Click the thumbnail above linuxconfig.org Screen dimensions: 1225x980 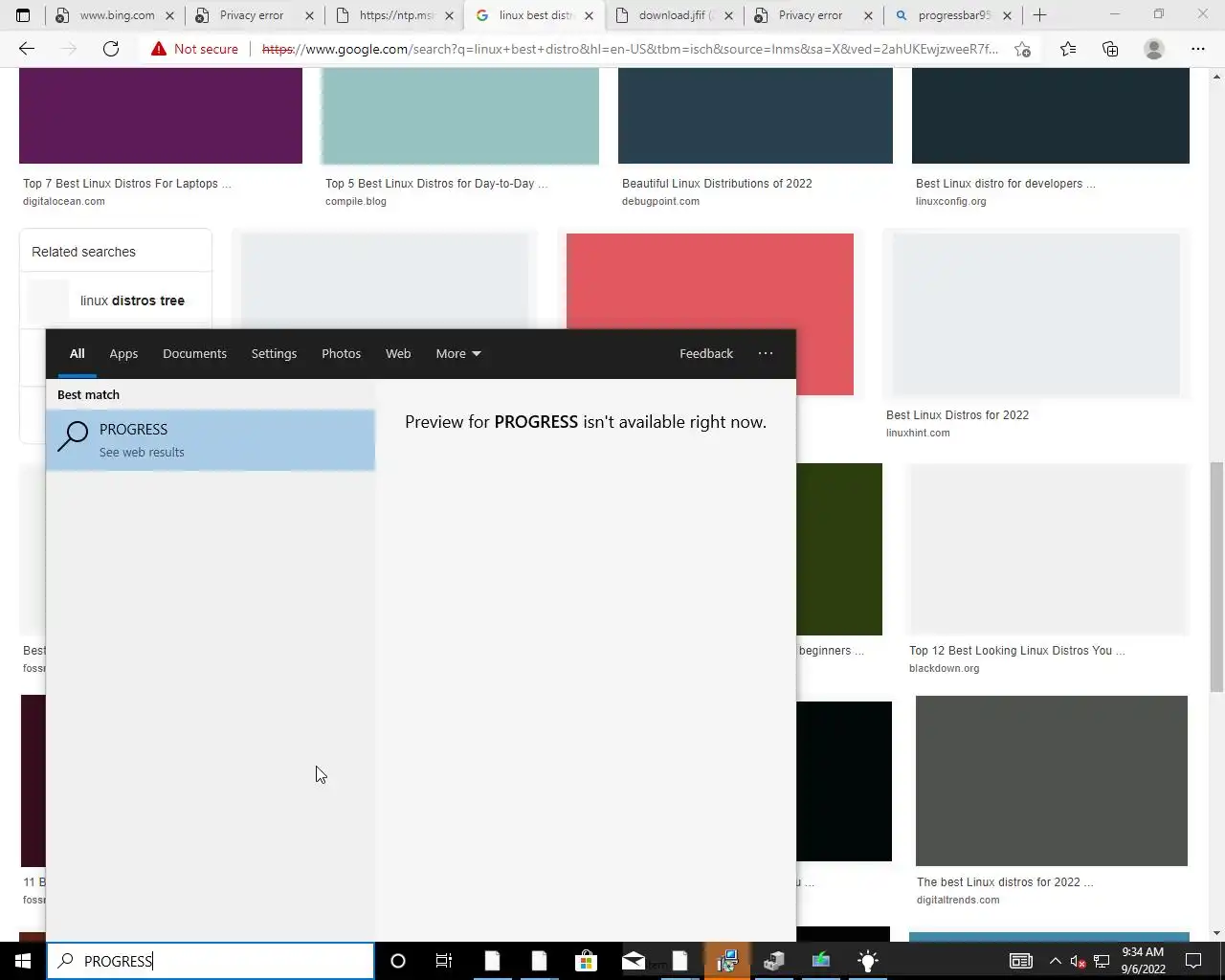click(1050, 115)
